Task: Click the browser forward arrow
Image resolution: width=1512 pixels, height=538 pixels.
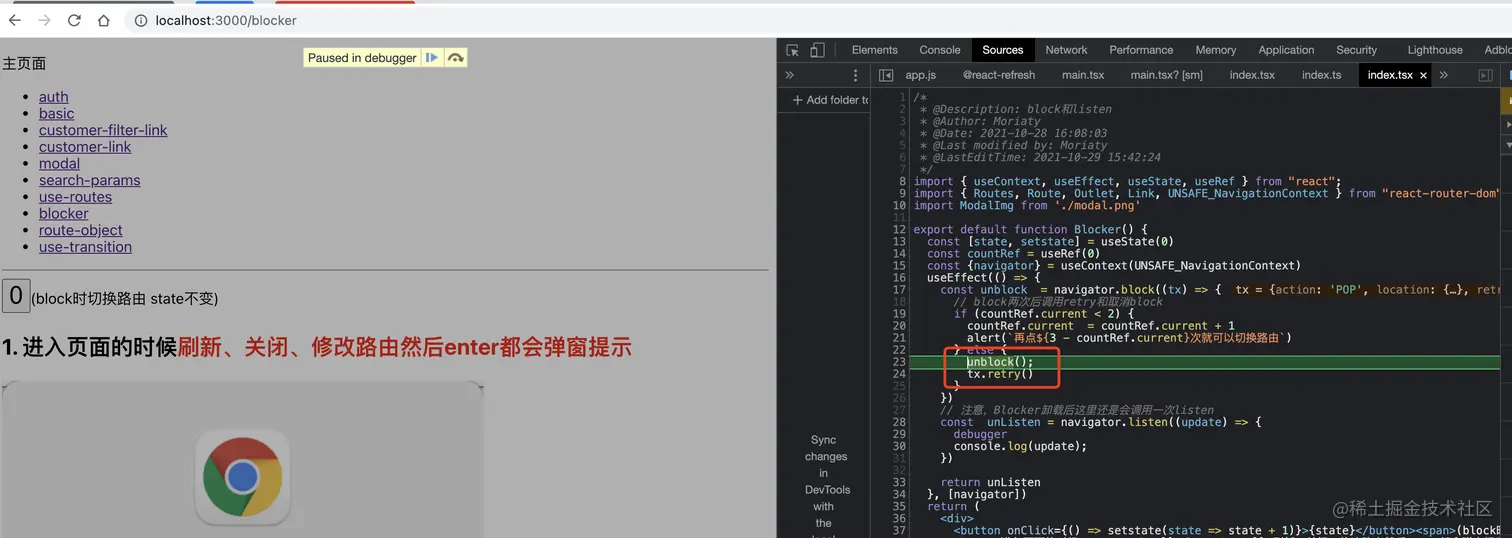Action: click(x=44, y=20)
